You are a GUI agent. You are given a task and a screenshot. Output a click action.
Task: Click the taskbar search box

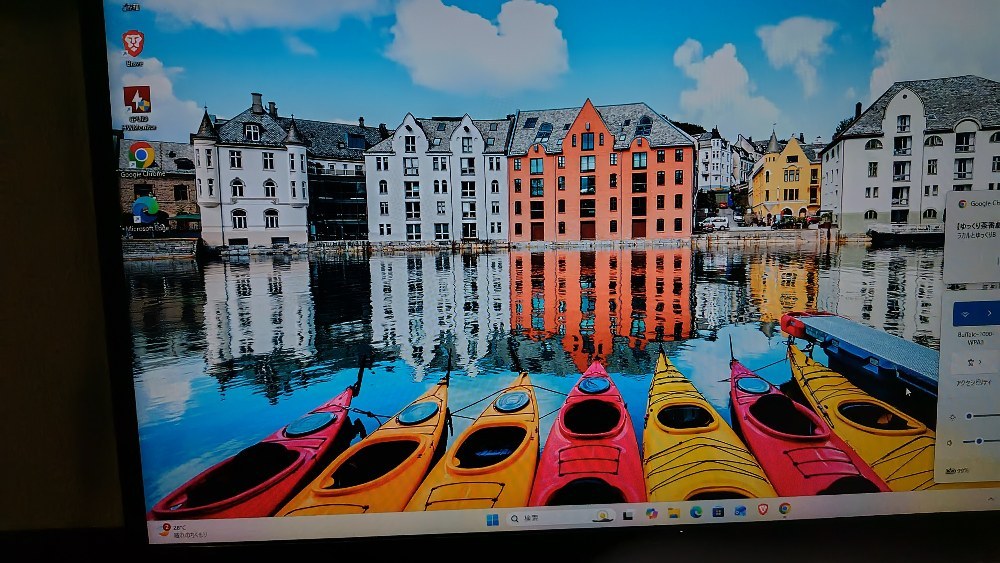tap(561, 517)
